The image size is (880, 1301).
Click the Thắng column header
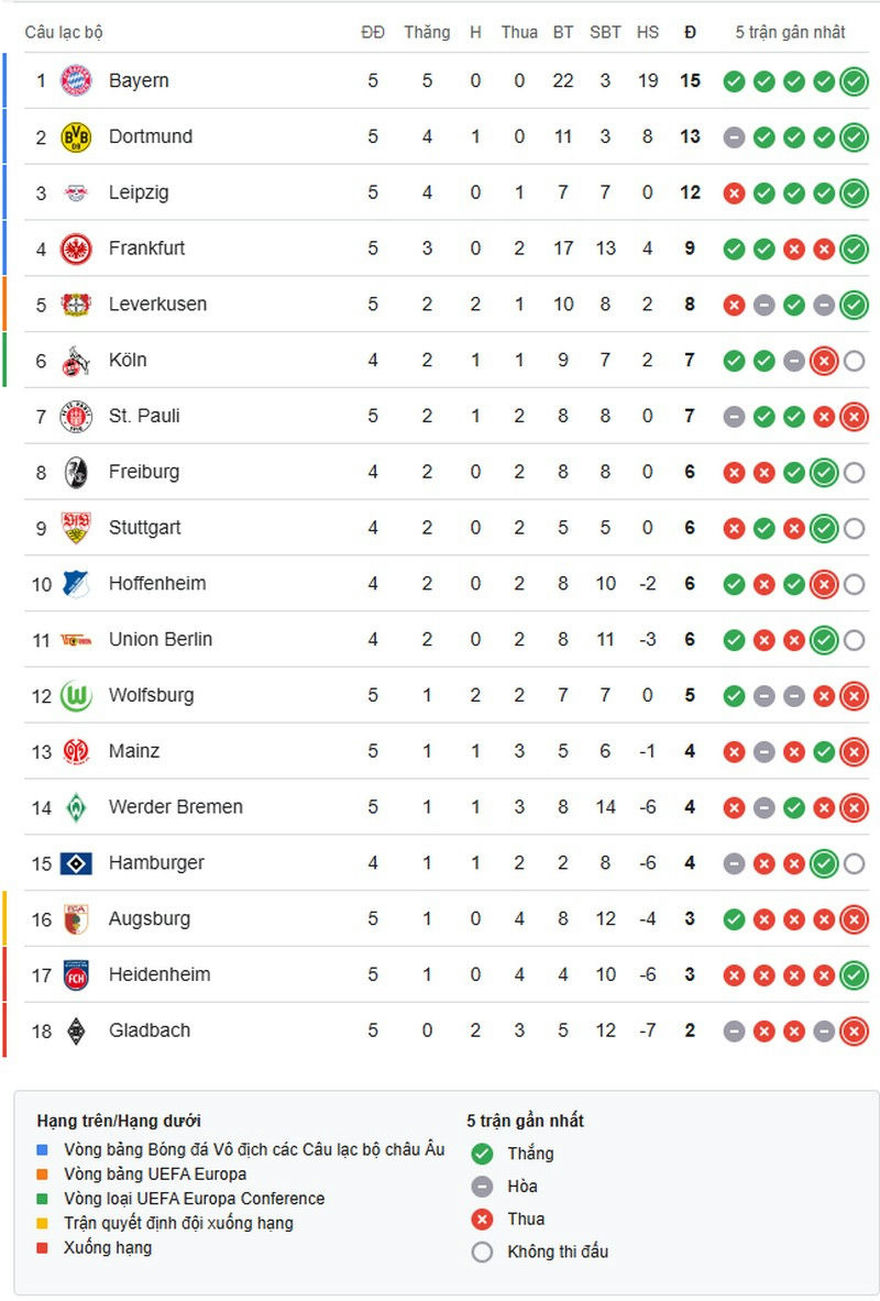click(x=427, y=32)
